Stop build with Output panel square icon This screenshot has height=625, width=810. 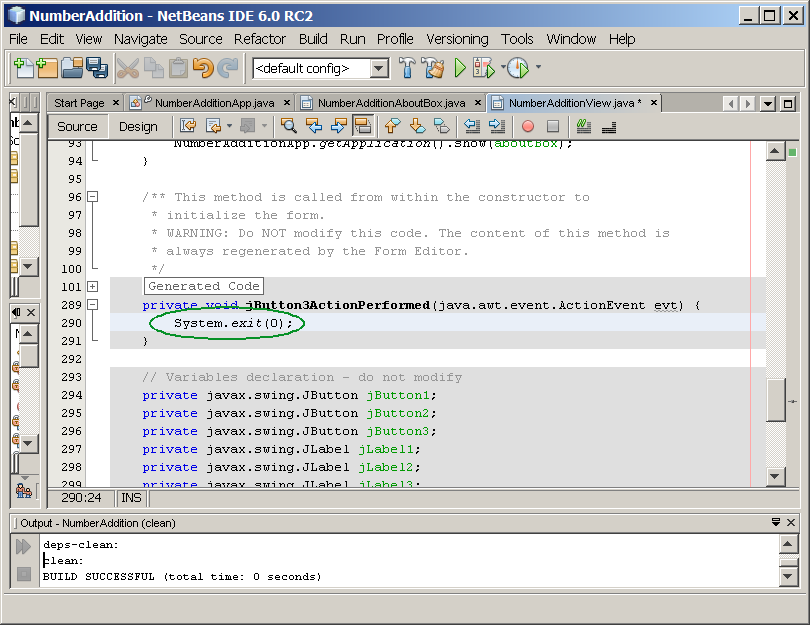click(x=23, y=574)
